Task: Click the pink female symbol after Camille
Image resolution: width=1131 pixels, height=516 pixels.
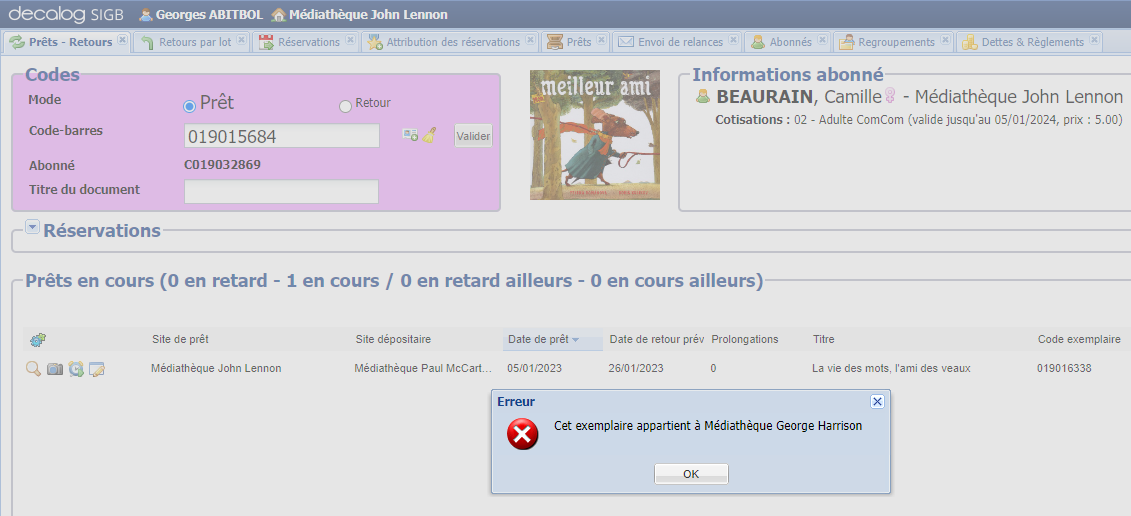Action: 890,96
